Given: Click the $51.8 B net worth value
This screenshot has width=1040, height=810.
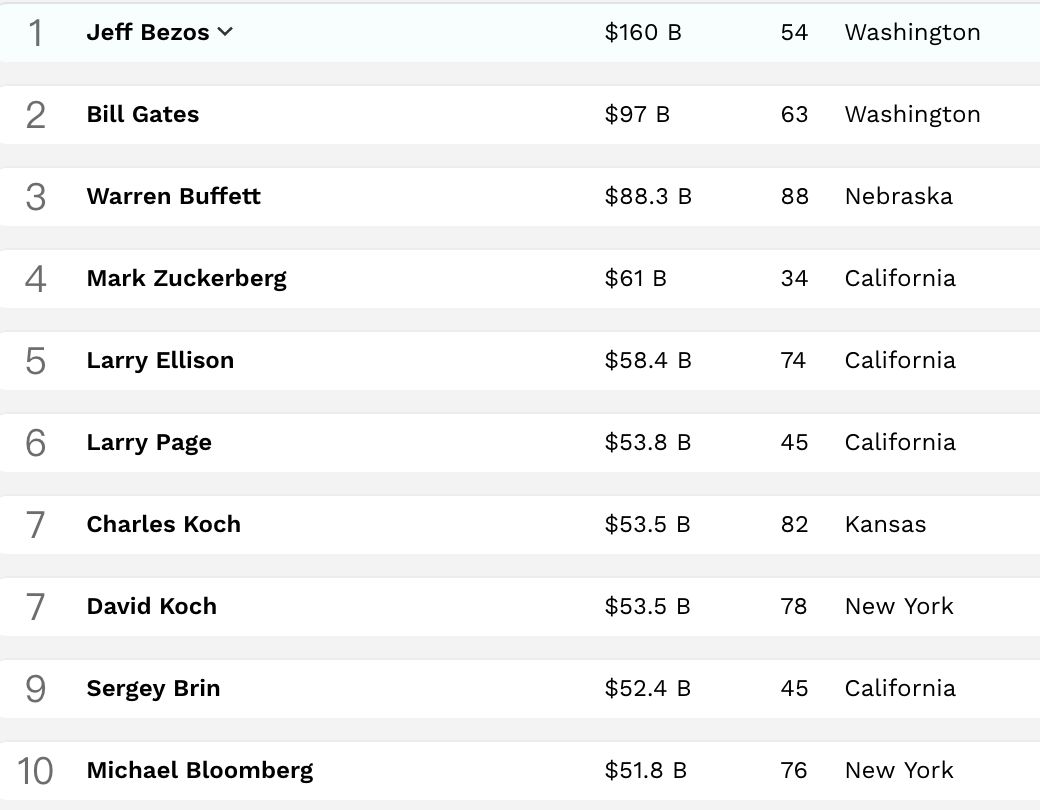Looking at the screenshot, I should coord(646,770).
